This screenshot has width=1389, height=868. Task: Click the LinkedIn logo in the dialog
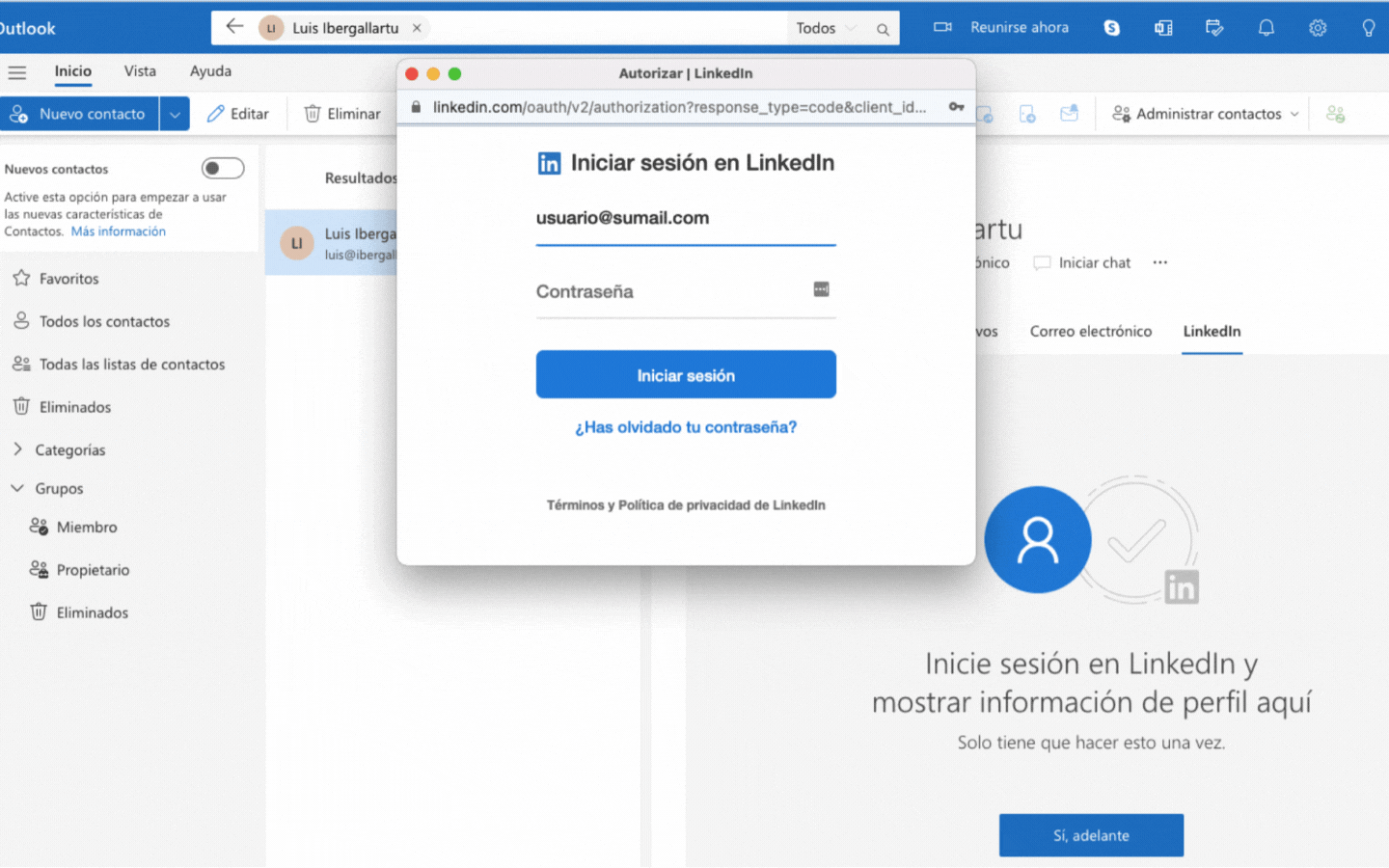point(549,163)
